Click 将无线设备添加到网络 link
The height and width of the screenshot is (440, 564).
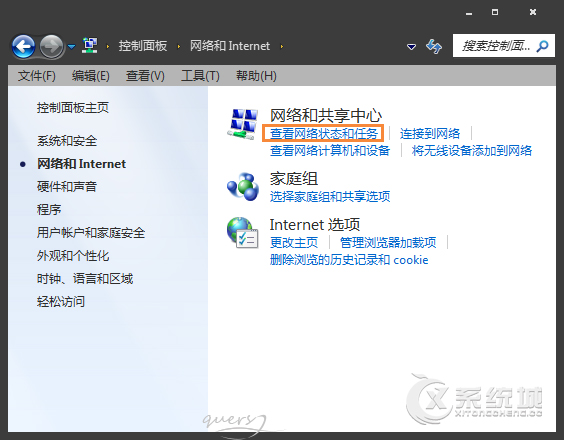click(x=472, y=150)
